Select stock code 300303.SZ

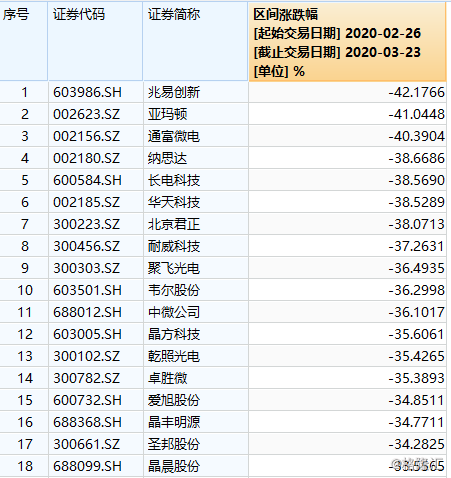[x=86, y=268]
